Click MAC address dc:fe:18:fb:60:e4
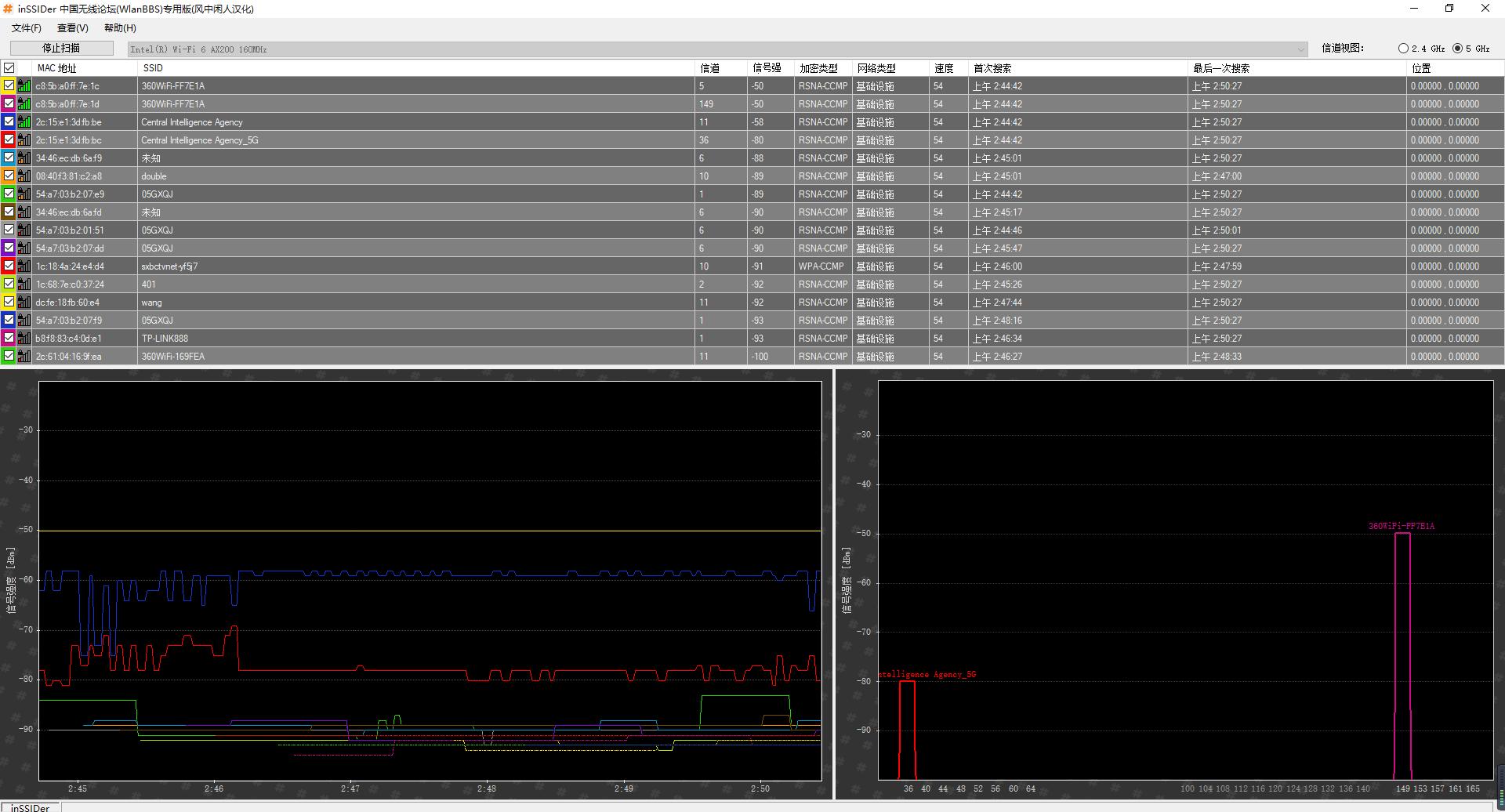Screen dimensions: 1505x812 coord(67,303)
